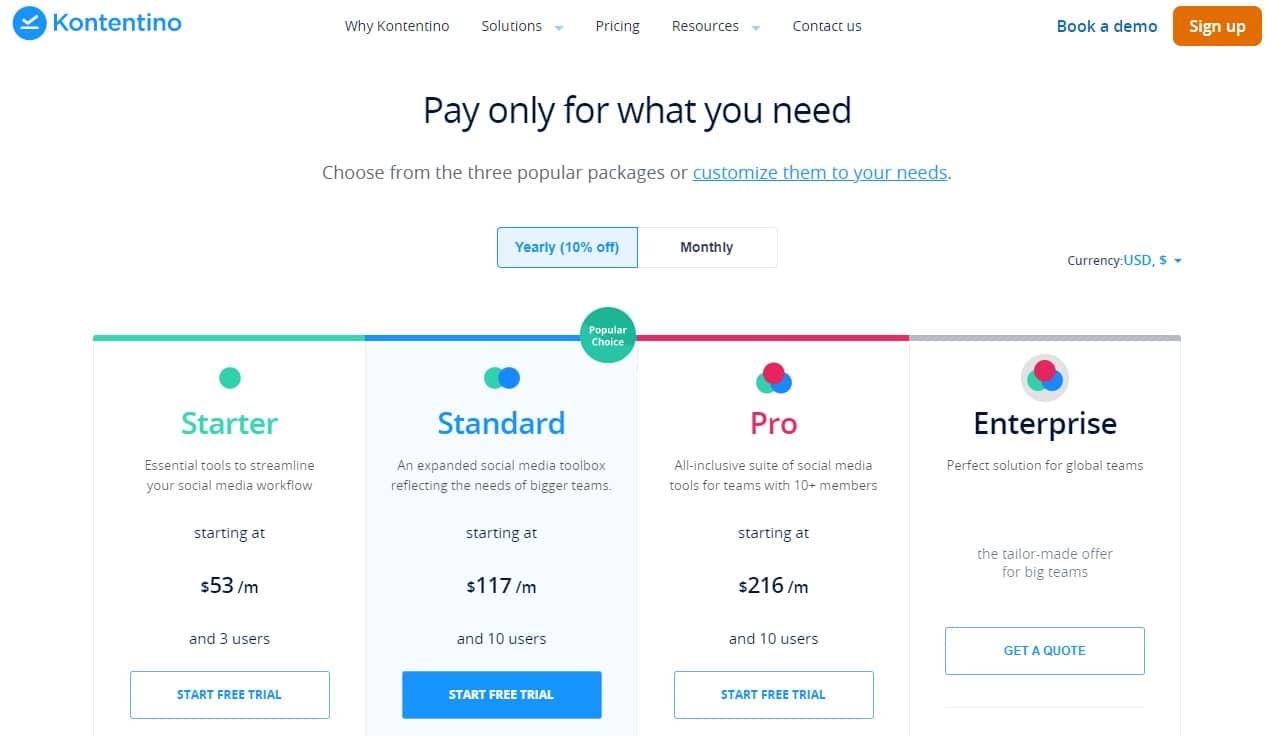The height and width of the screenshot is (736, 1265).
Task: Switch billing to Monthly
Action: pyautogui.click(x=707, y=247)
